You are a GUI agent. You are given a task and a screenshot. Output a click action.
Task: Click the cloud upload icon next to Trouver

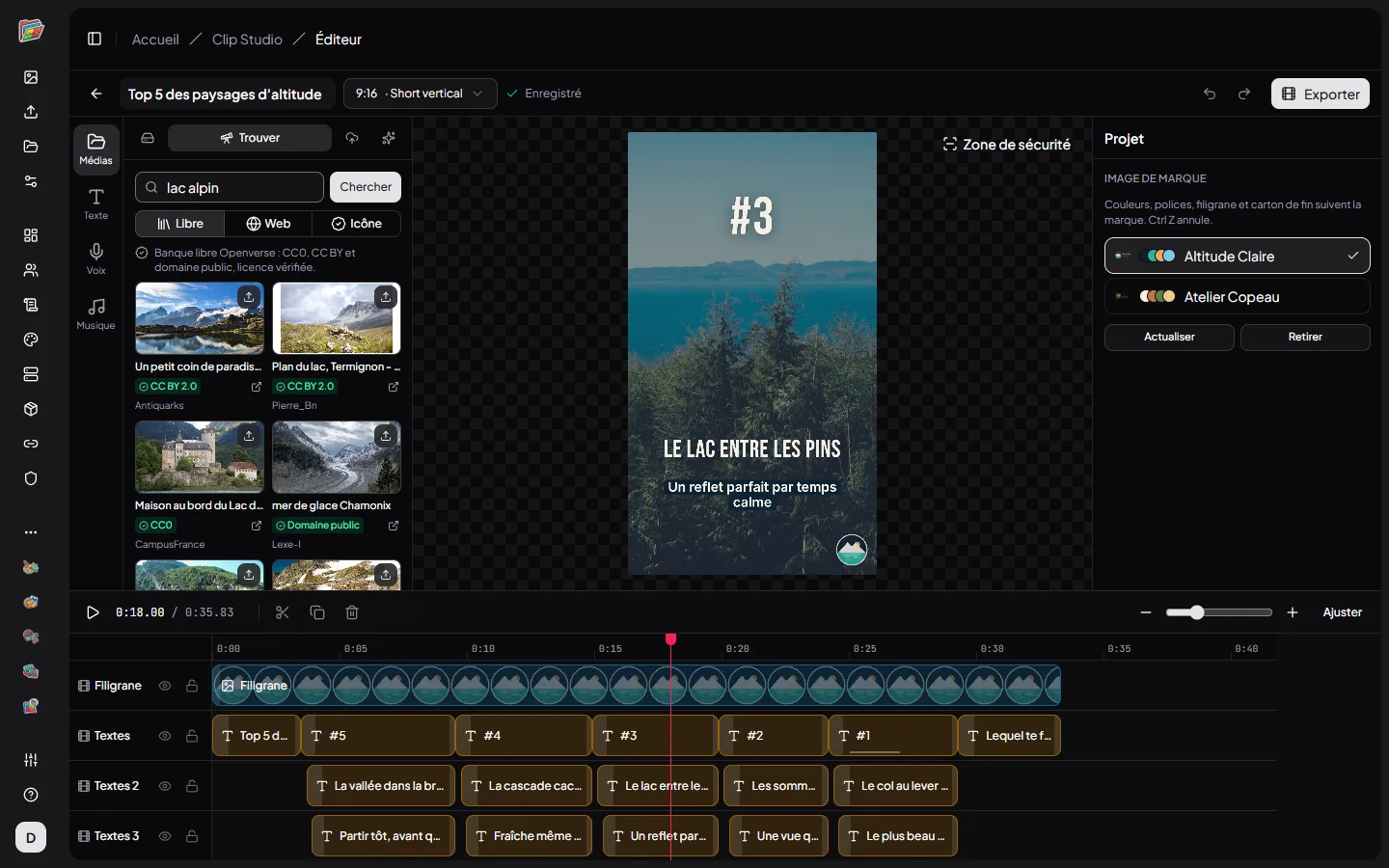(352, 138)
